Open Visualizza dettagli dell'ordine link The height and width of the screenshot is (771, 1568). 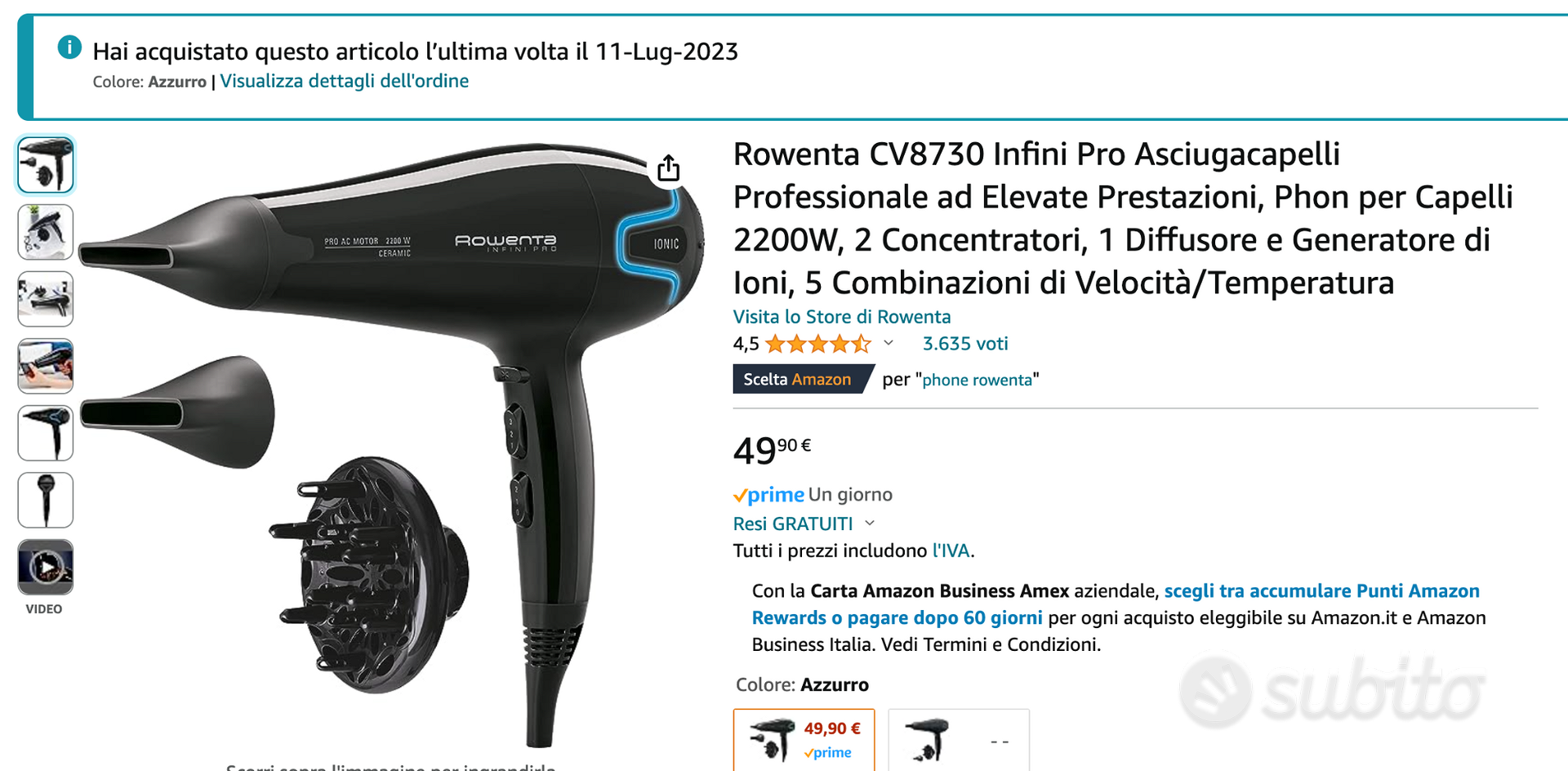point(344,81)
